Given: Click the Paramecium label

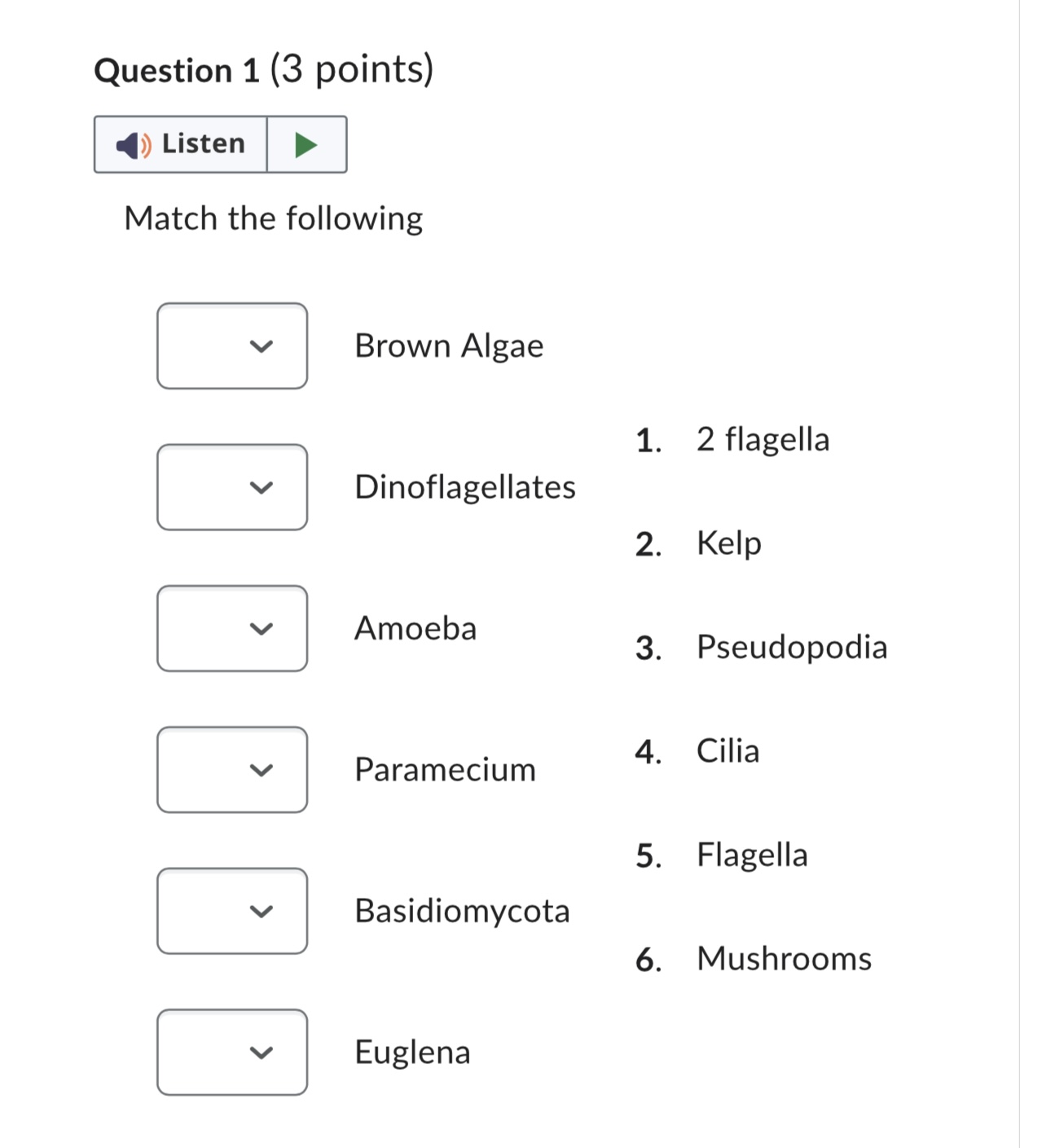Looking at the screenshot, I should (x=446, y=770).
